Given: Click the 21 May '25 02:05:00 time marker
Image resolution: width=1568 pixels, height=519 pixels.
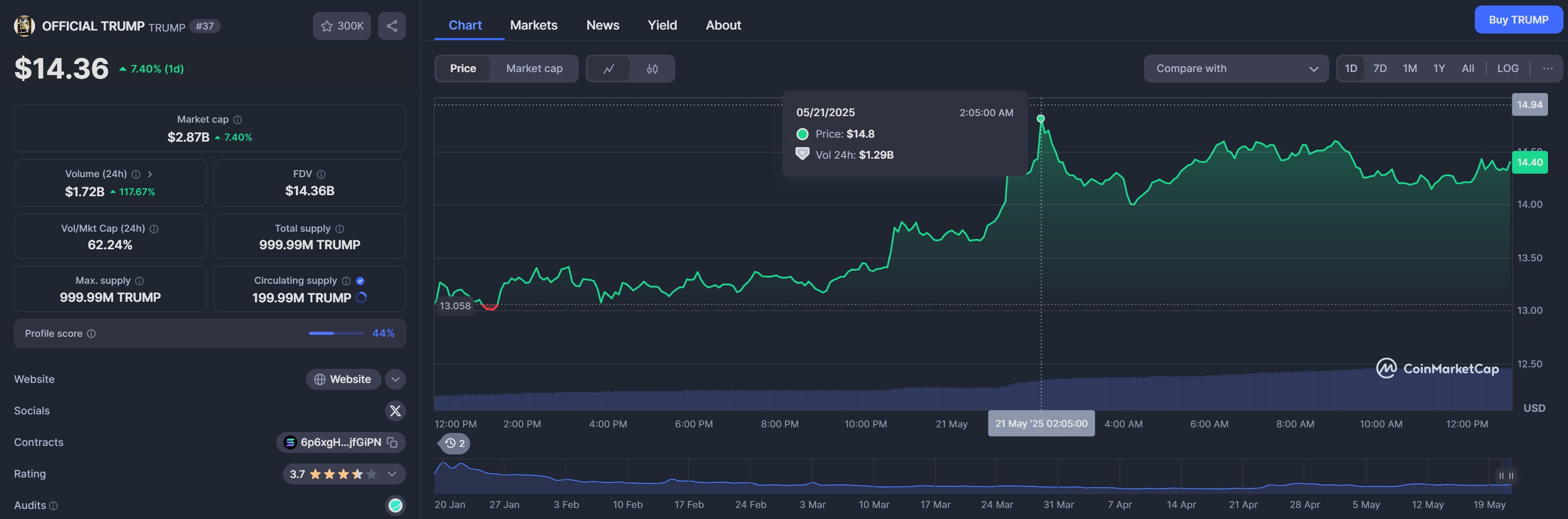Looking at the screenshot, I should (1041, 423).
